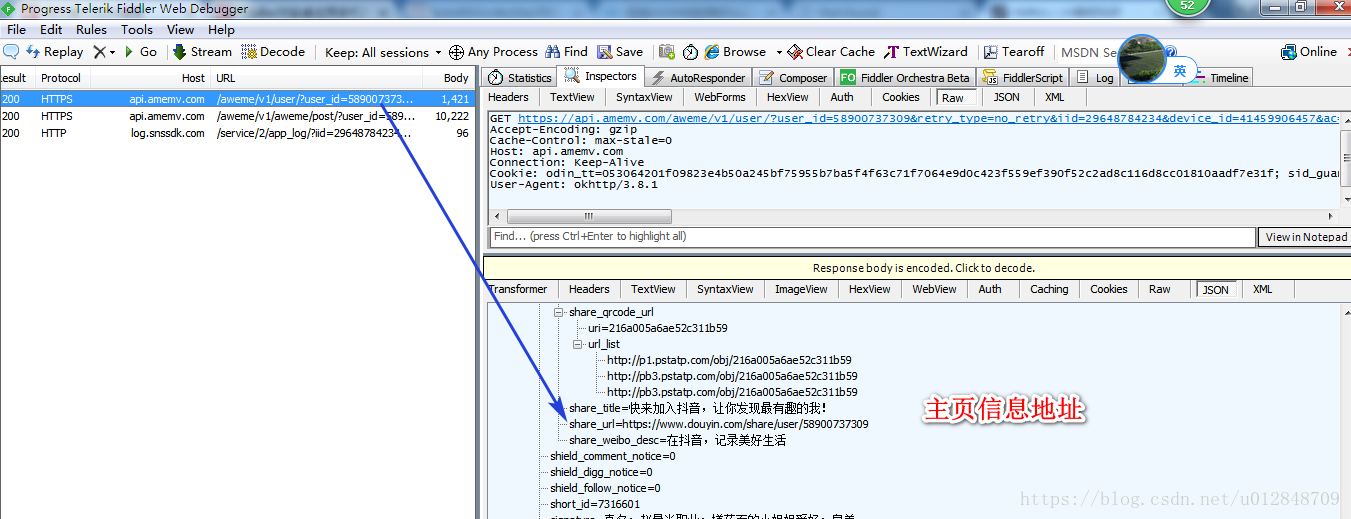This screenshot has height=519, width=1351.
Task: Select the api.amemv.com /aweme/v1/user session
Action: pyautogui.click(x=237, y=99)
